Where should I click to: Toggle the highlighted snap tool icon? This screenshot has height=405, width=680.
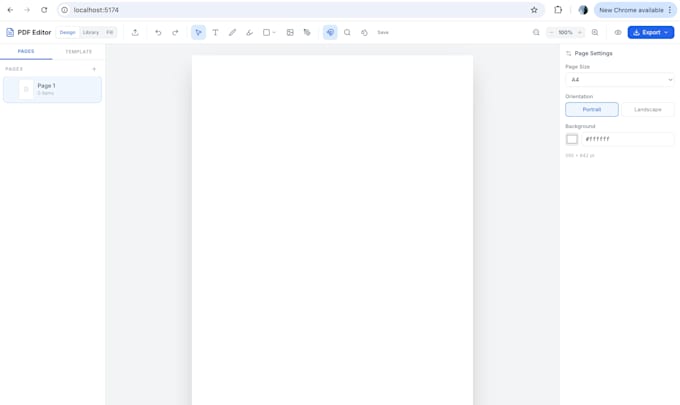click(x=330, y=33)
